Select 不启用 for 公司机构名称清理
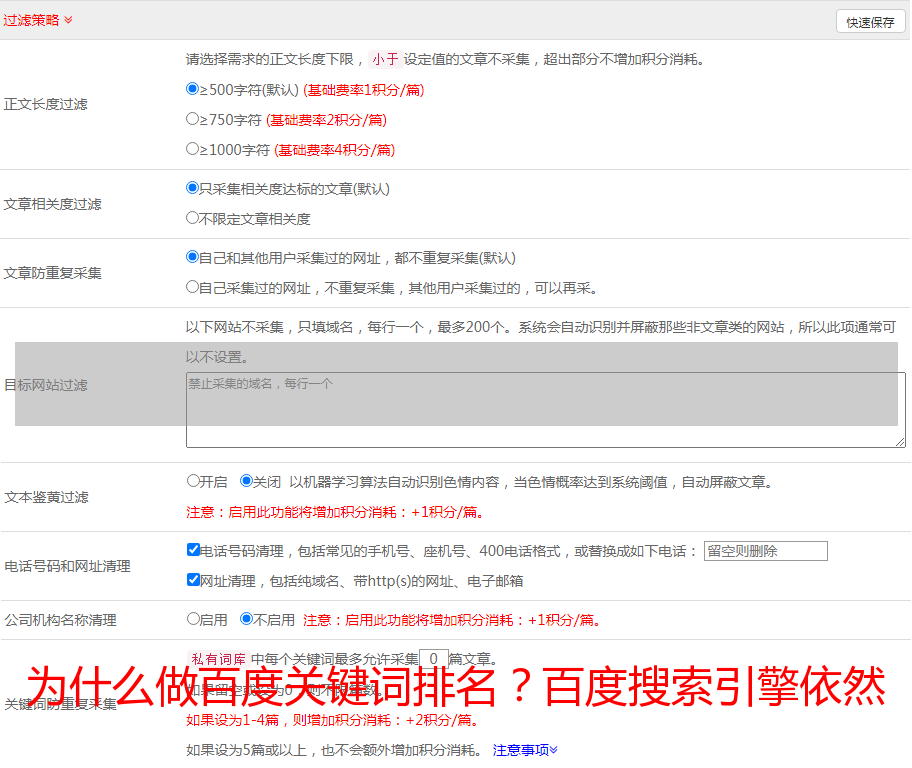912x768 pixels. pyautogui.click(x=246, y=619)
